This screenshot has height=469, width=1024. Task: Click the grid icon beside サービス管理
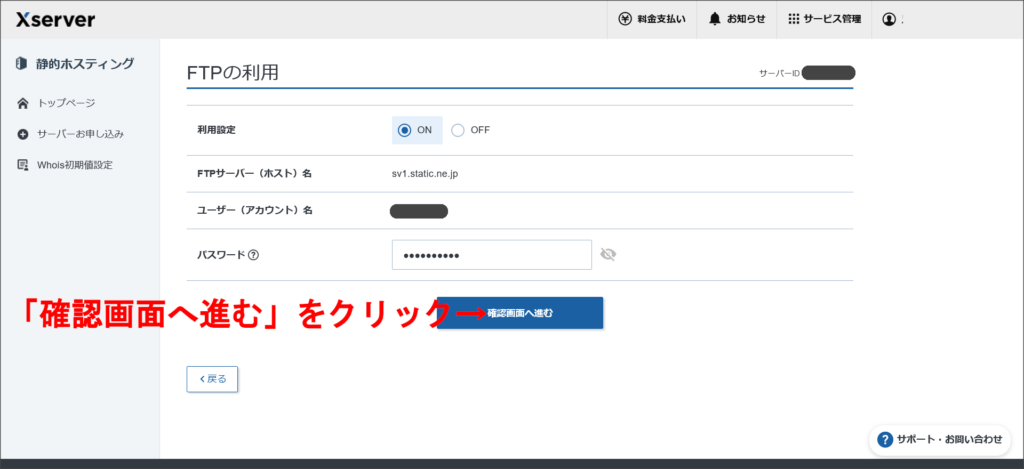(x=793, y=20)
